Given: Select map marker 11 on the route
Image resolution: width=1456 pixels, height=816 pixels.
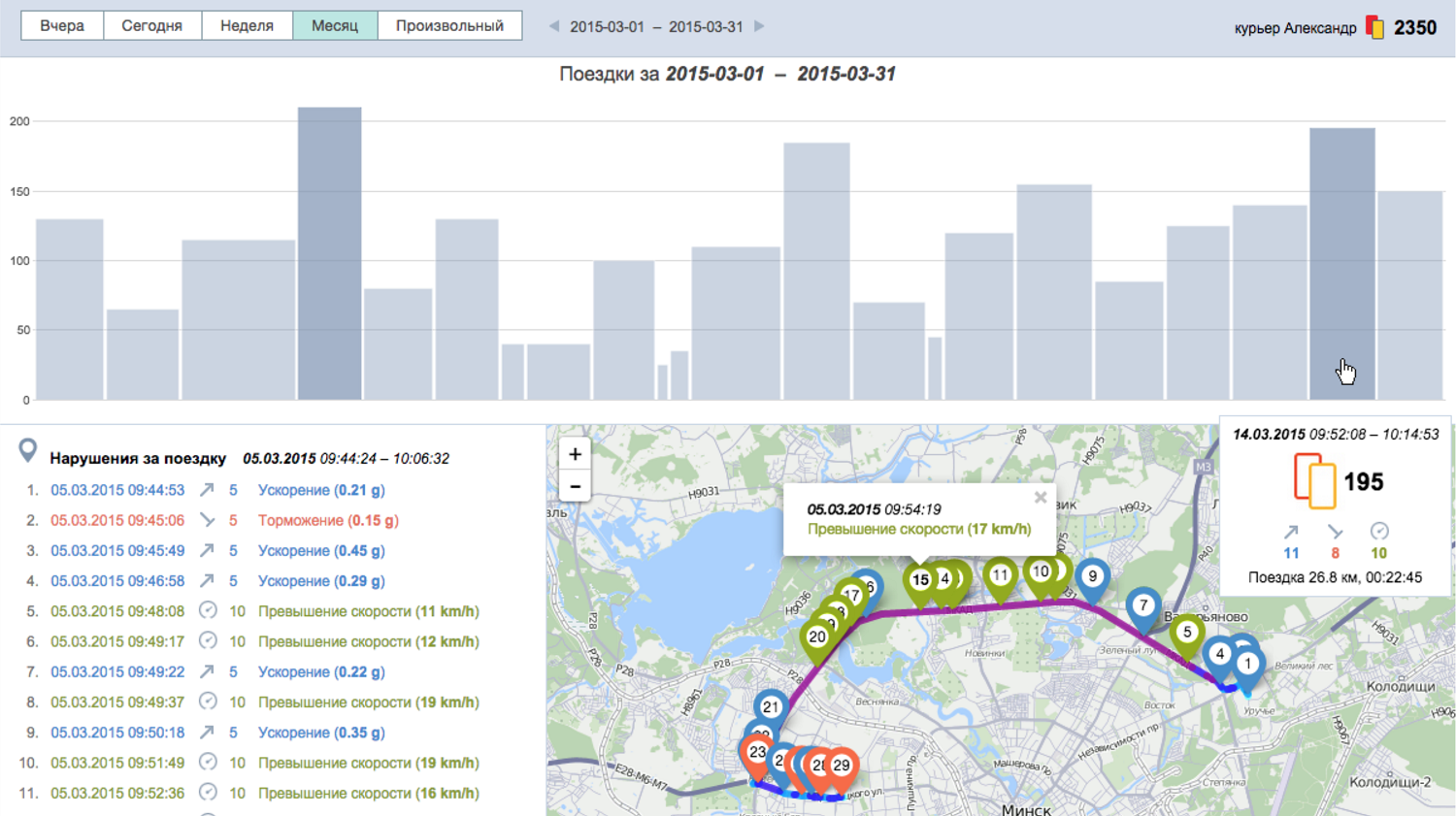Looking at the screenshot, I should (1001, 577).
